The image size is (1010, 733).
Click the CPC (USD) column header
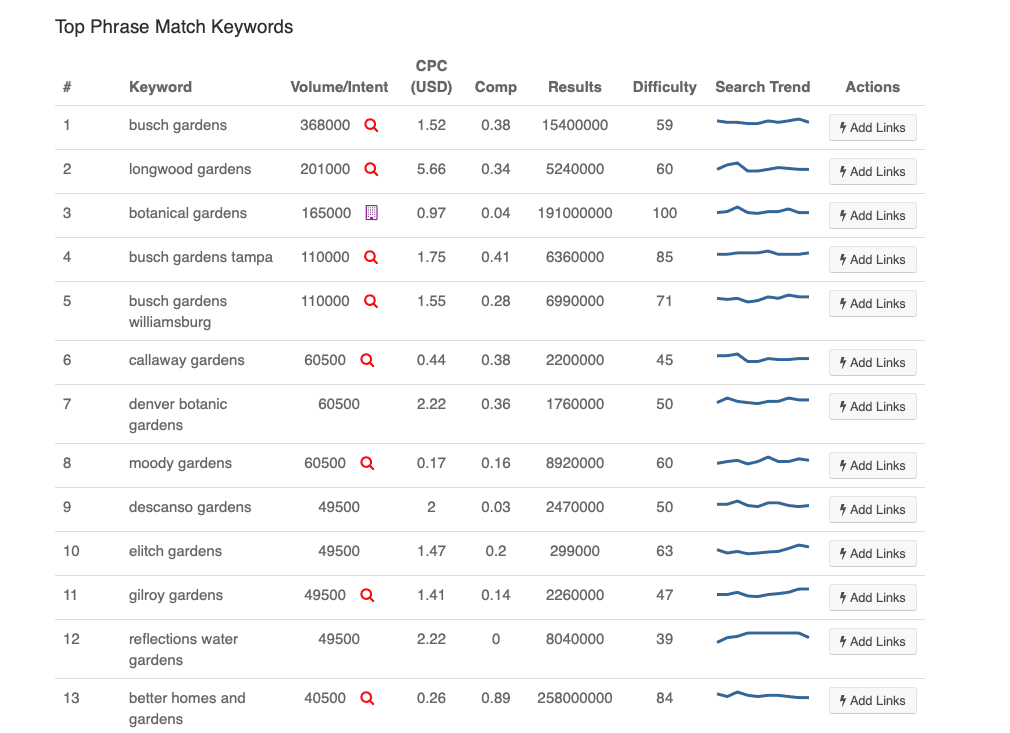click(x=431, y=77)
